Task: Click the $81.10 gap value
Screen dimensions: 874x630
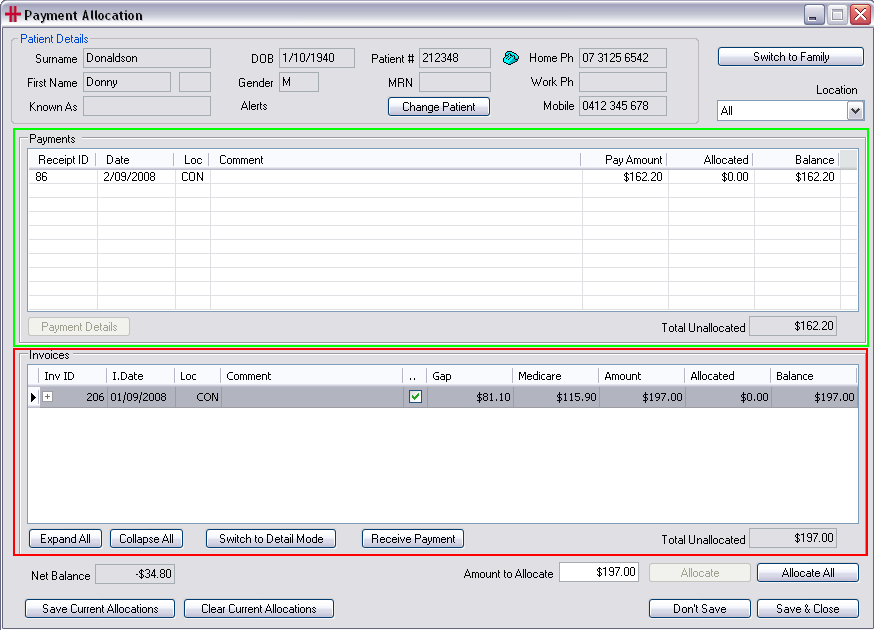Action: point(493,397)
